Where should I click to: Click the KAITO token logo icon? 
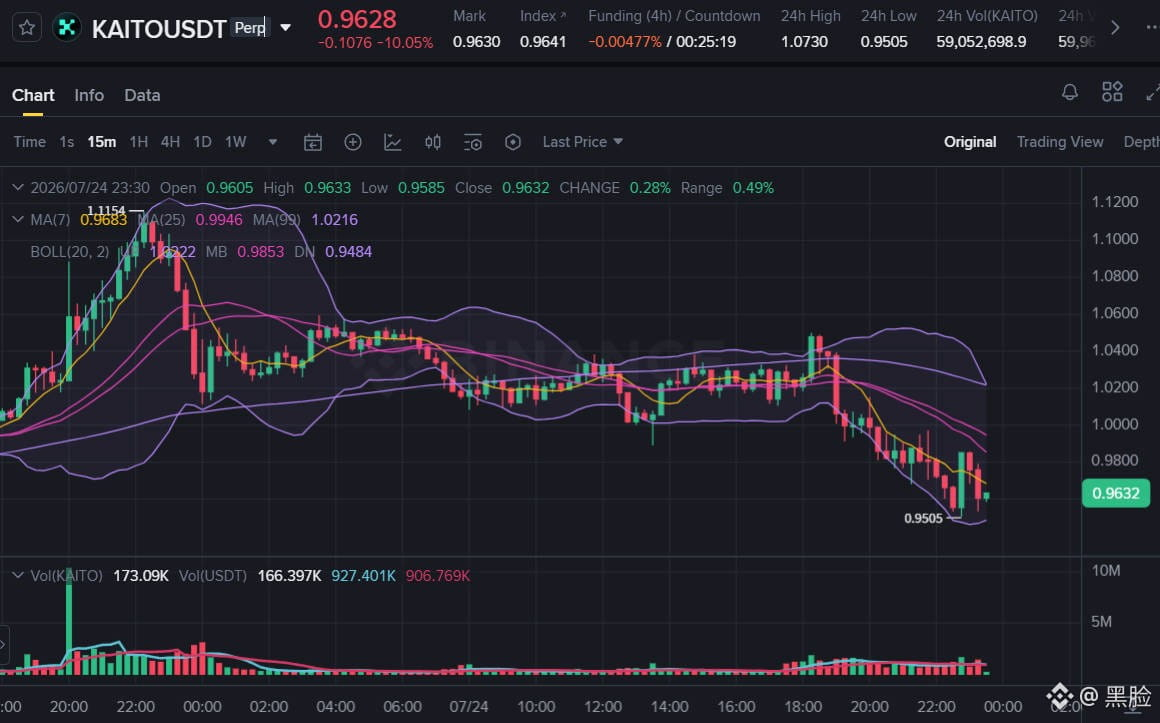(67, 28)
